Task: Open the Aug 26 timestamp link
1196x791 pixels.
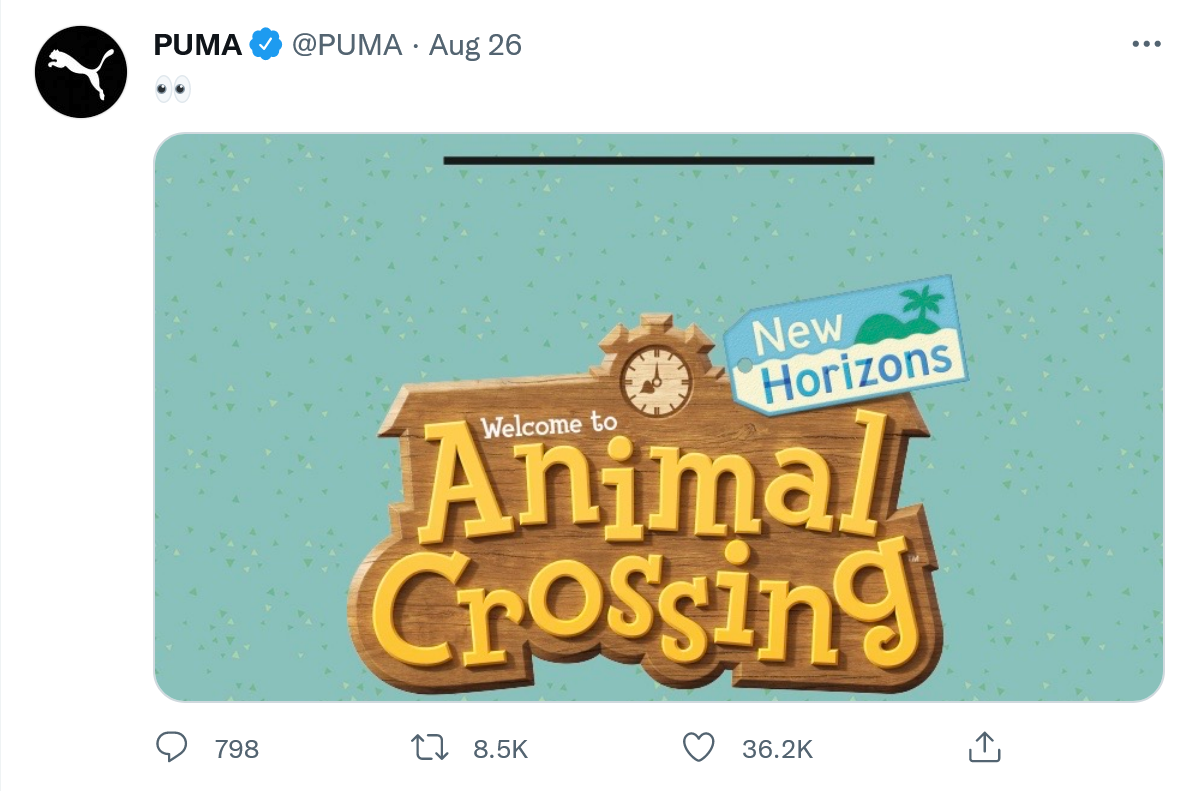Action: pos(476,45)
